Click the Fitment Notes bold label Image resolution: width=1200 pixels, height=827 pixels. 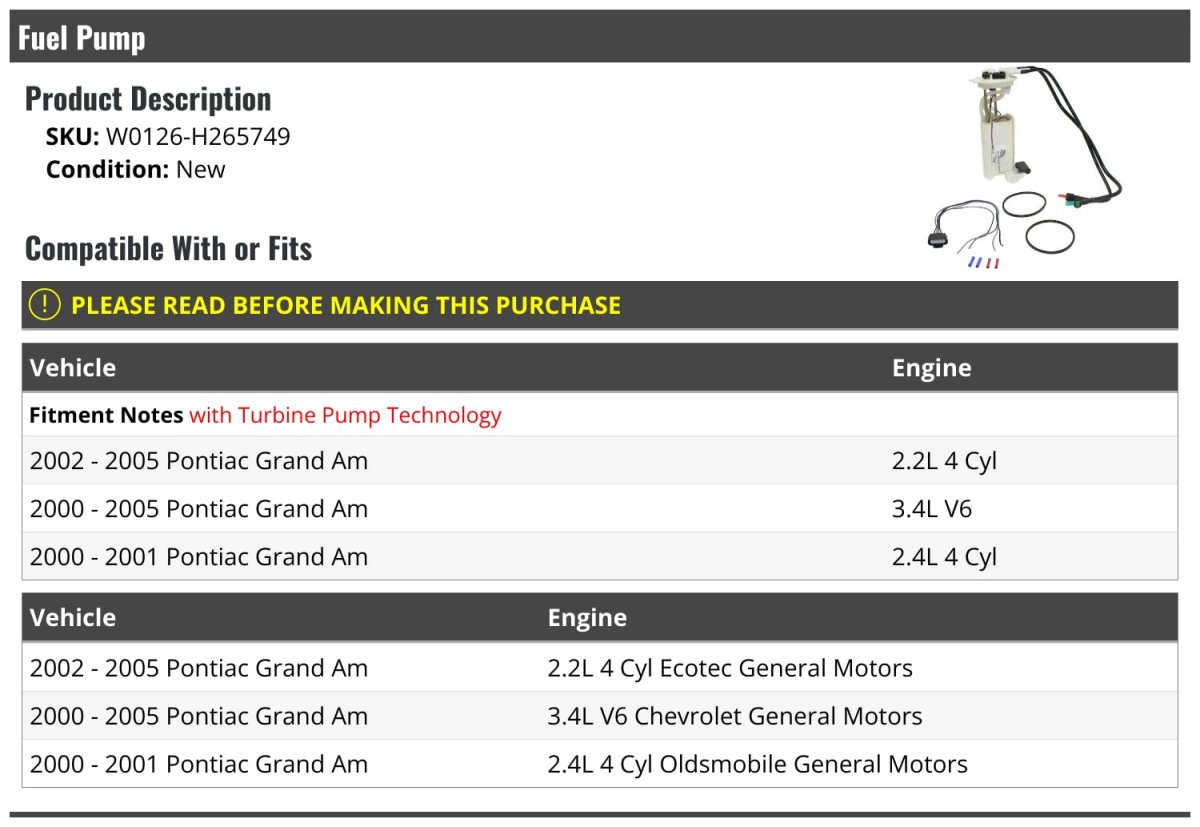(x=106, y=415)
